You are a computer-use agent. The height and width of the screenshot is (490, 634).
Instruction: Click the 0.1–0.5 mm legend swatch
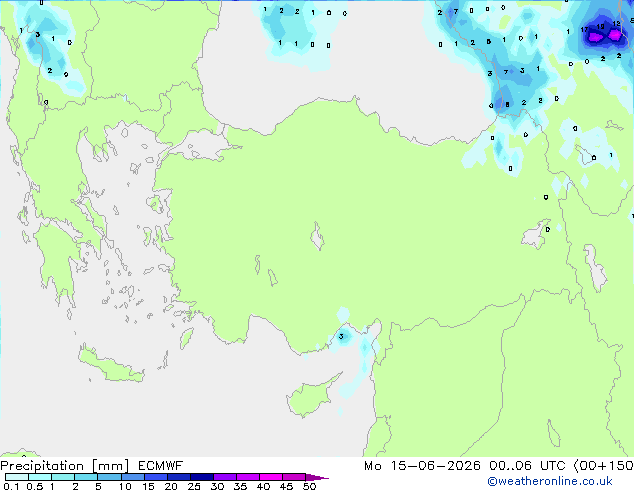17,477
